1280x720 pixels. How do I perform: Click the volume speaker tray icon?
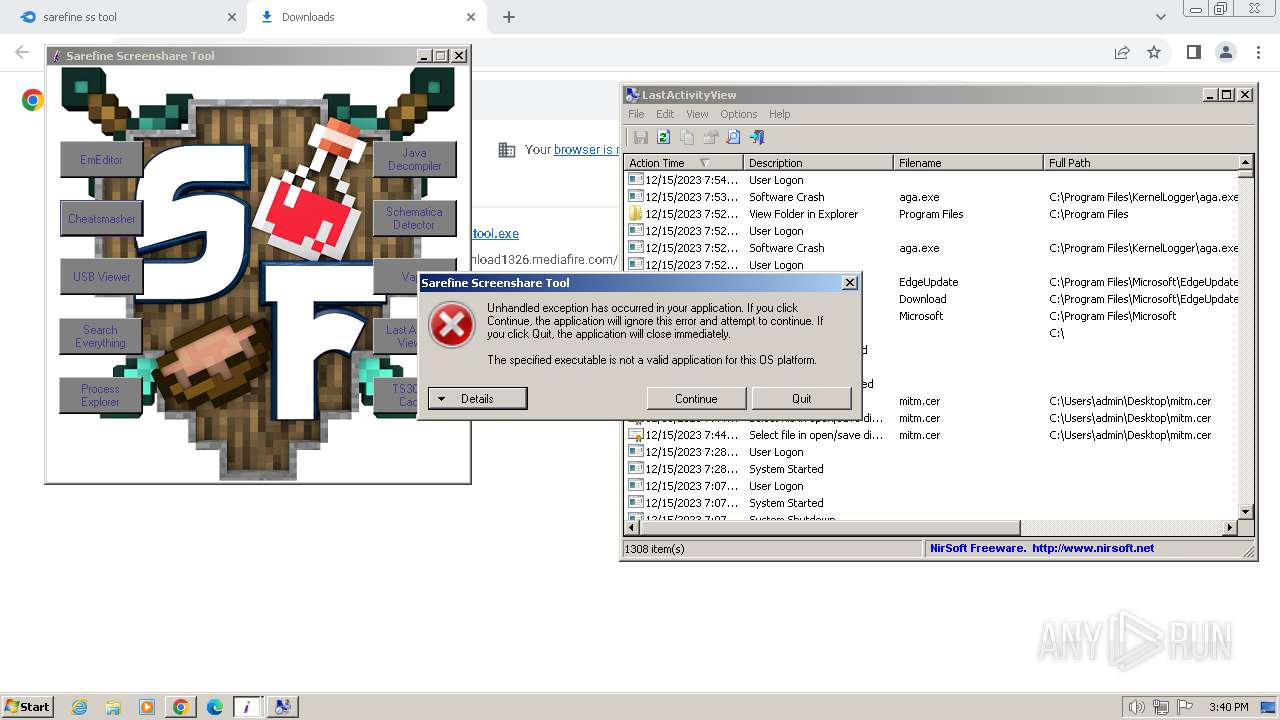click(1136, 707)
